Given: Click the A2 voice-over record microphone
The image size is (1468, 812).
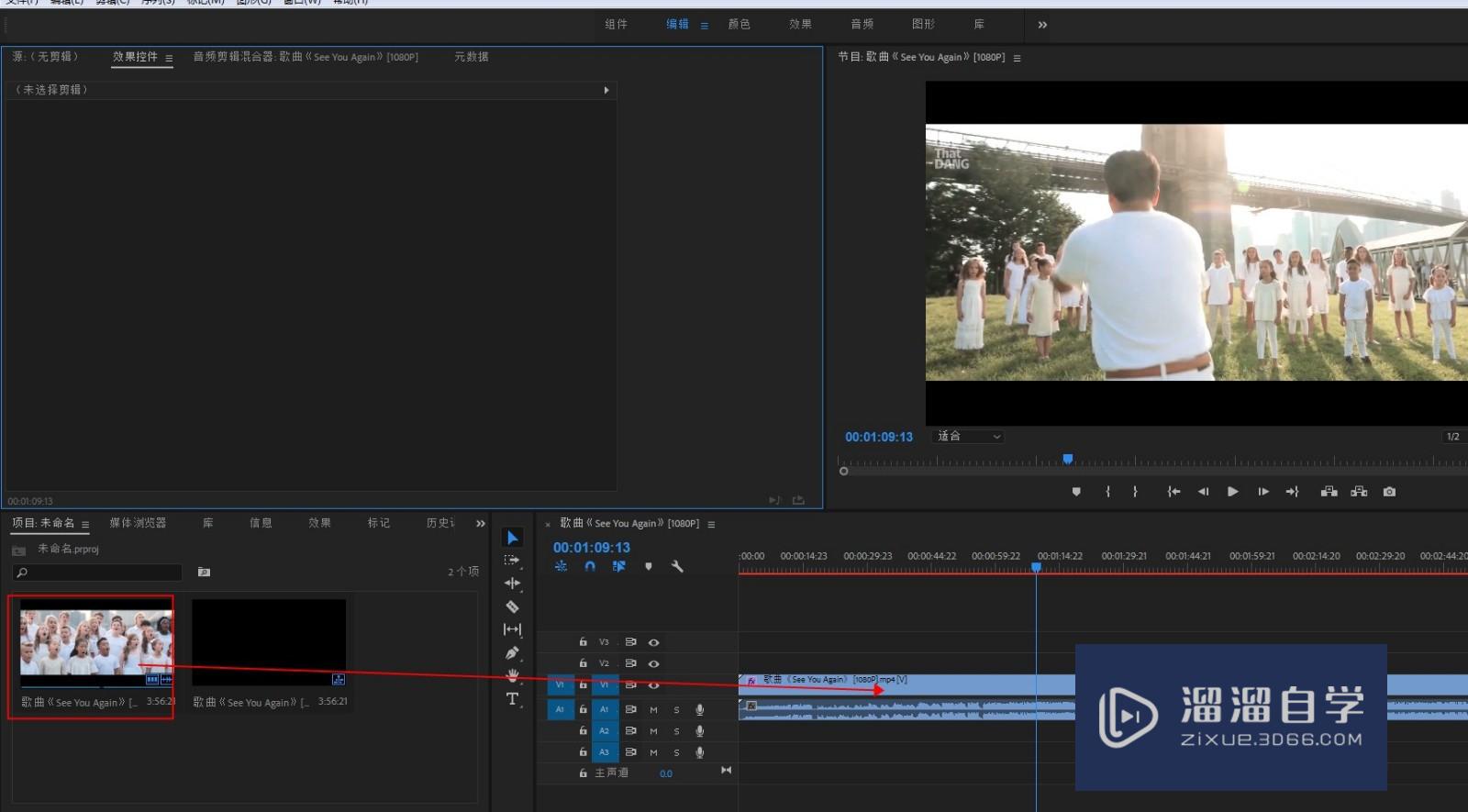Looking at the screenshot, I should pyautogui.click(x=699, y=730).
